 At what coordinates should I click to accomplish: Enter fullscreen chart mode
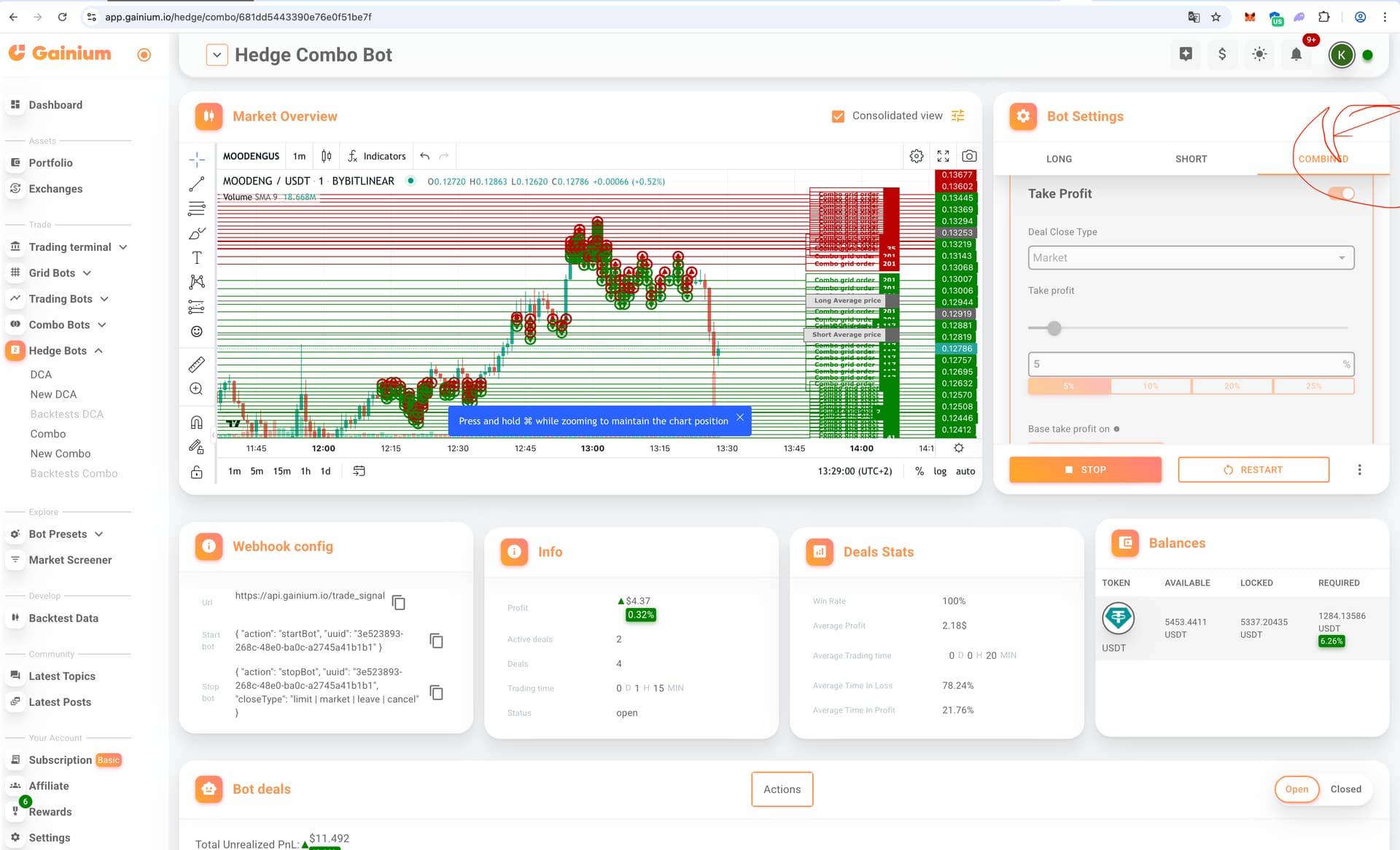pyautogui.click(x=943, y=156)
